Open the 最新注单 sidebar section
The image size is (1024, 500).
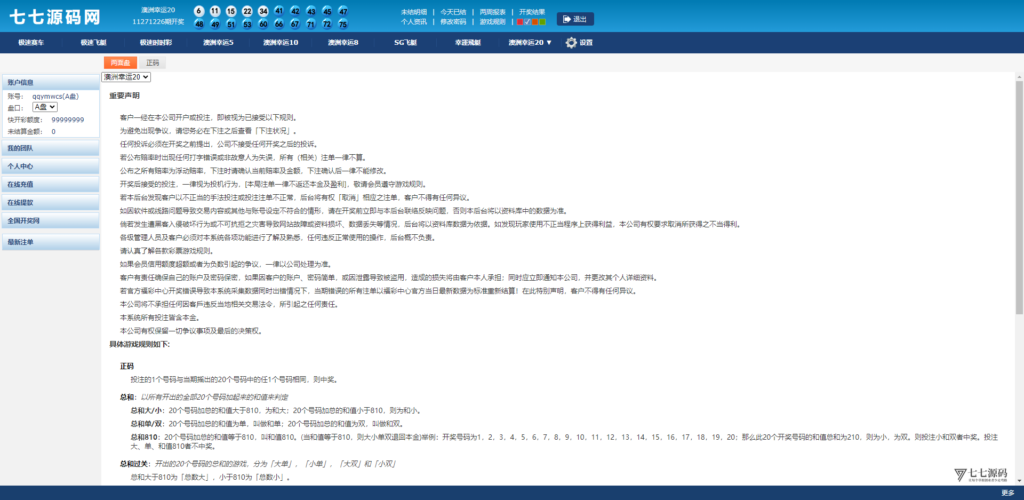coord(50,242)
